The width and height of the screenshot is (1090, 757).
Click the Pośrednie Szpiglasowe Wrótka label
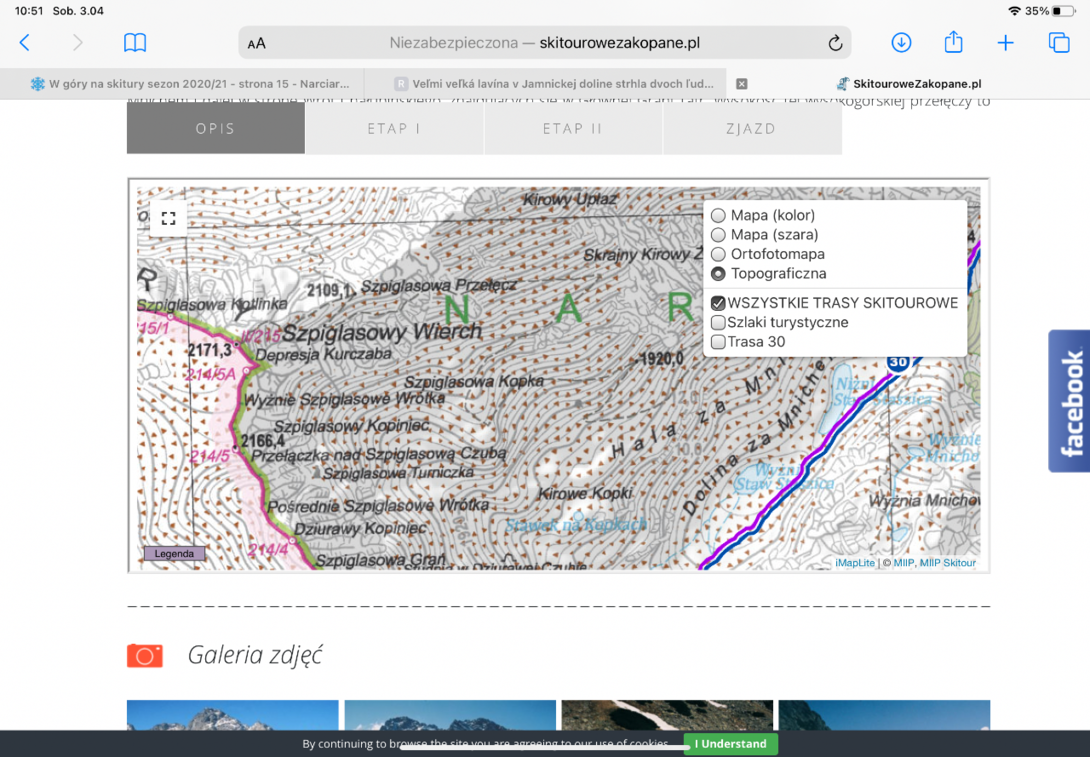pyautogui.click(x=378, y=506)
